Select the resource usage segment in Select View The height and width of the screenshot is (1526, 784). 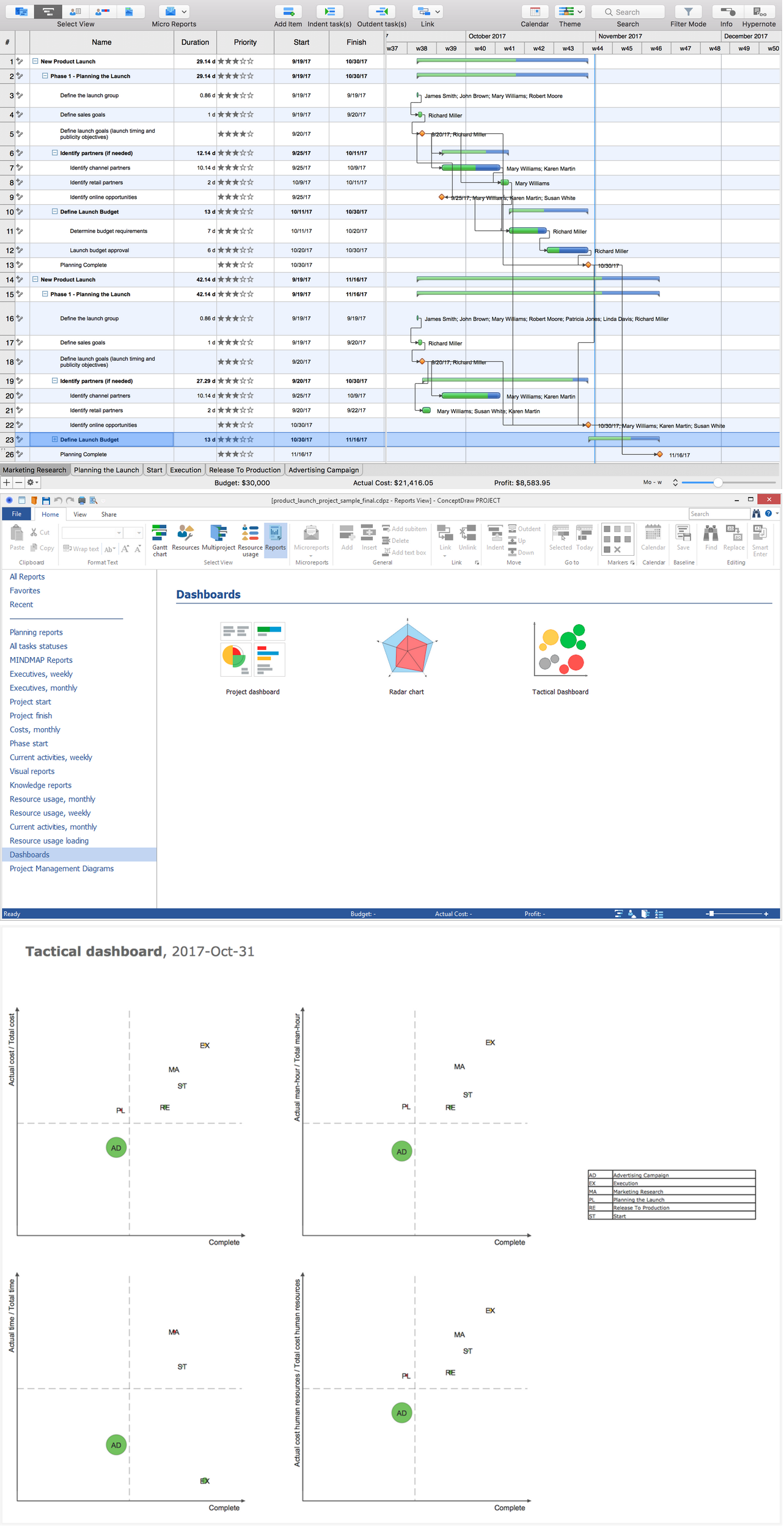[103, 12]
